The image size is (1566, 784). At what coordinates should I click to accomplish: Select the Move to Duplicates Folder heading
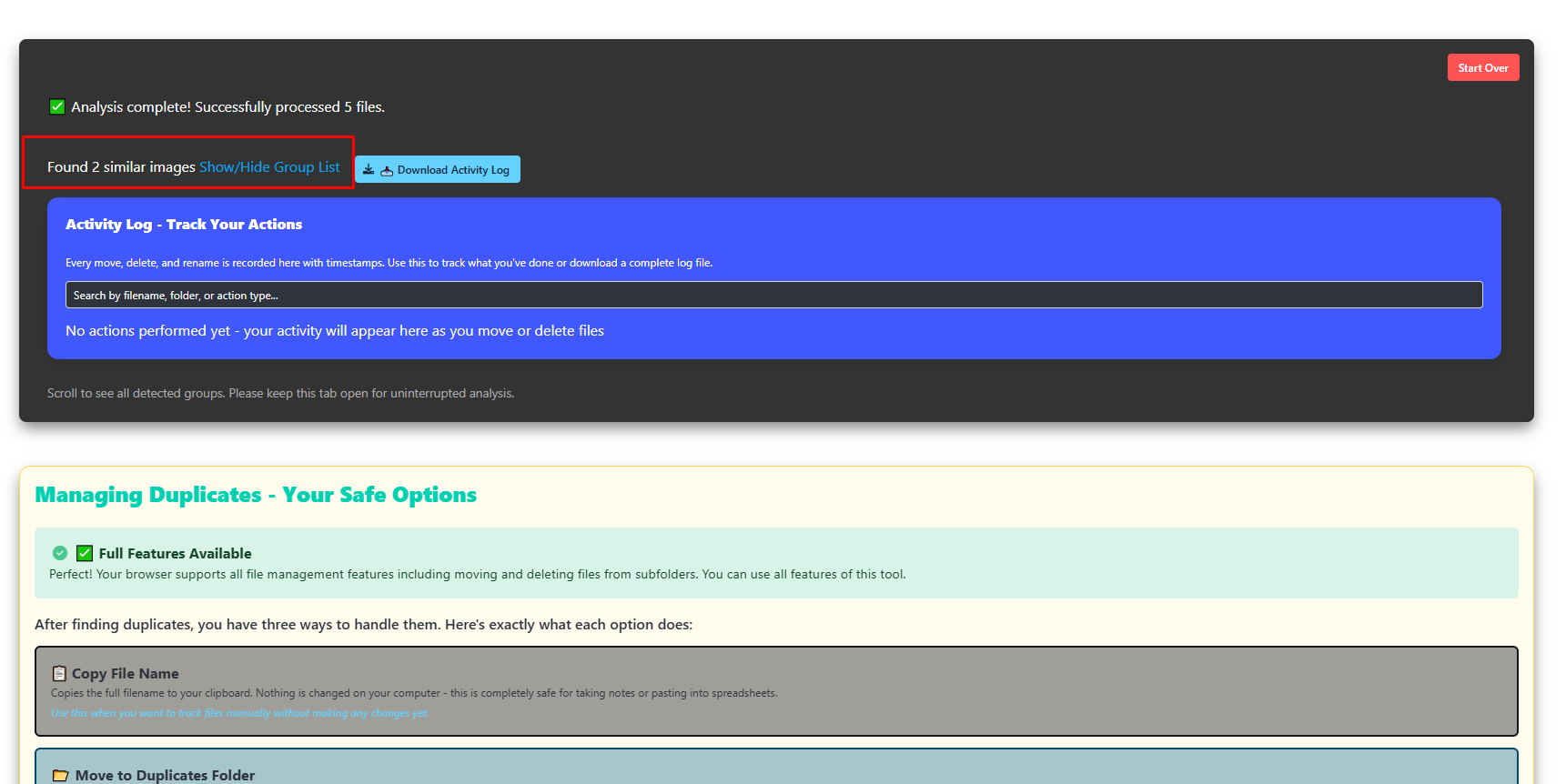[x=165, y=776]
